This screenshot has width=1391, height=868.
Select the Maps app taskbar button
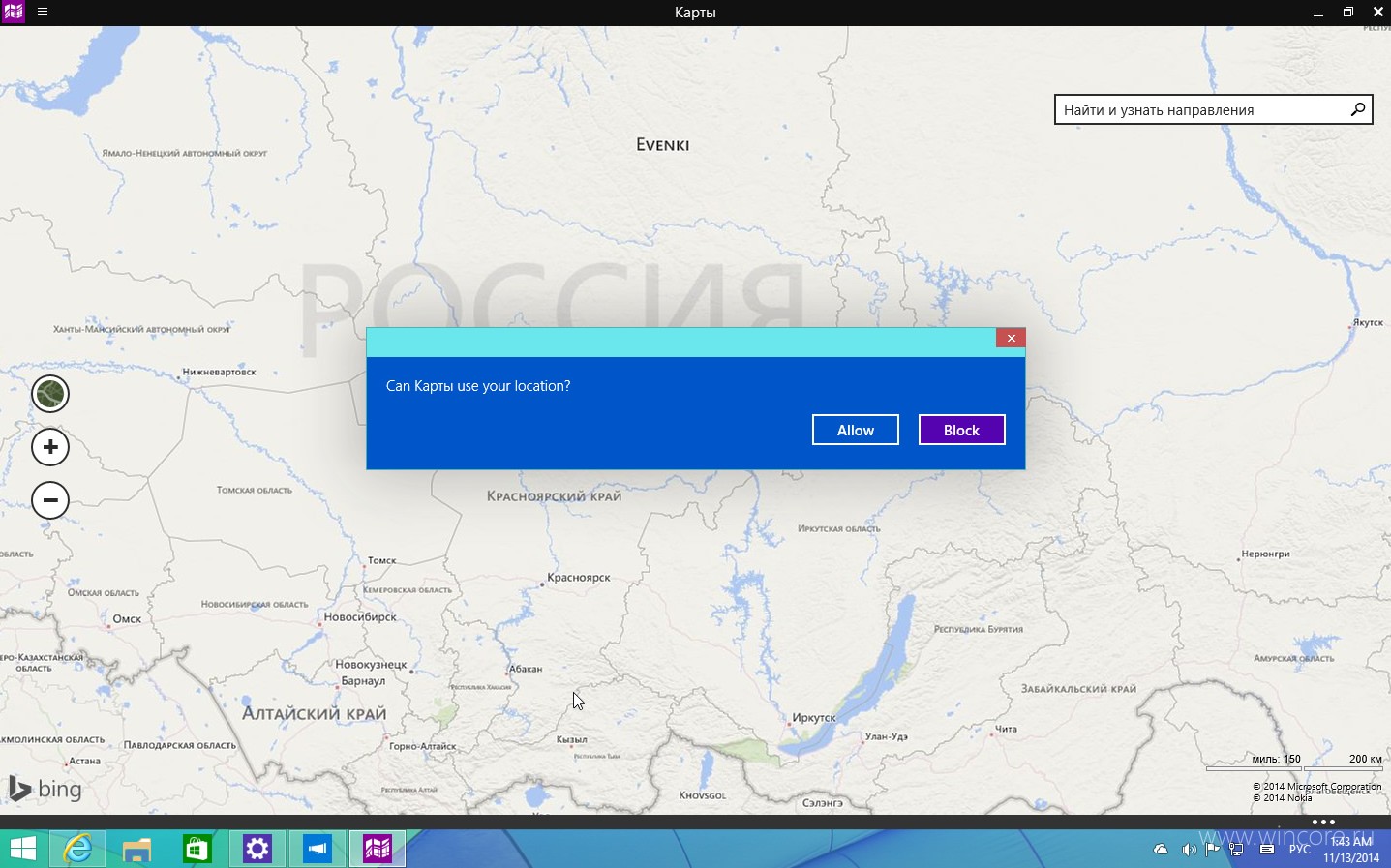click(378, 849)
